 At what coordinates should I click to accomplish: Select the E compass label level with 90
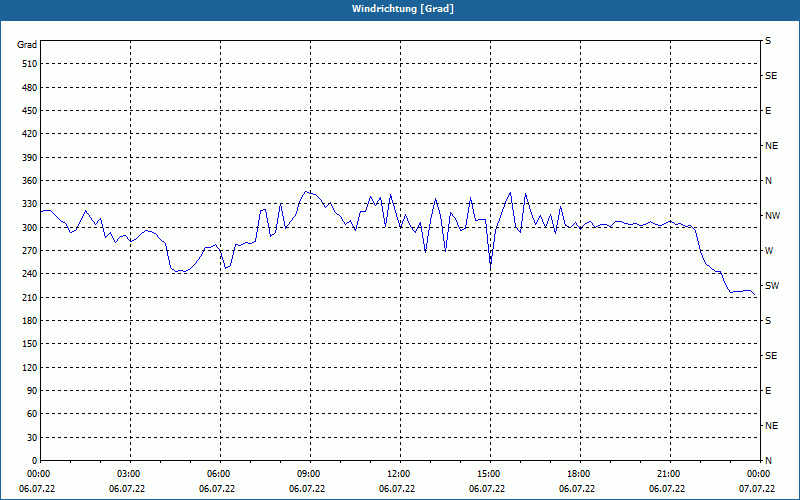pyautogui.click(x=768, y=391)
